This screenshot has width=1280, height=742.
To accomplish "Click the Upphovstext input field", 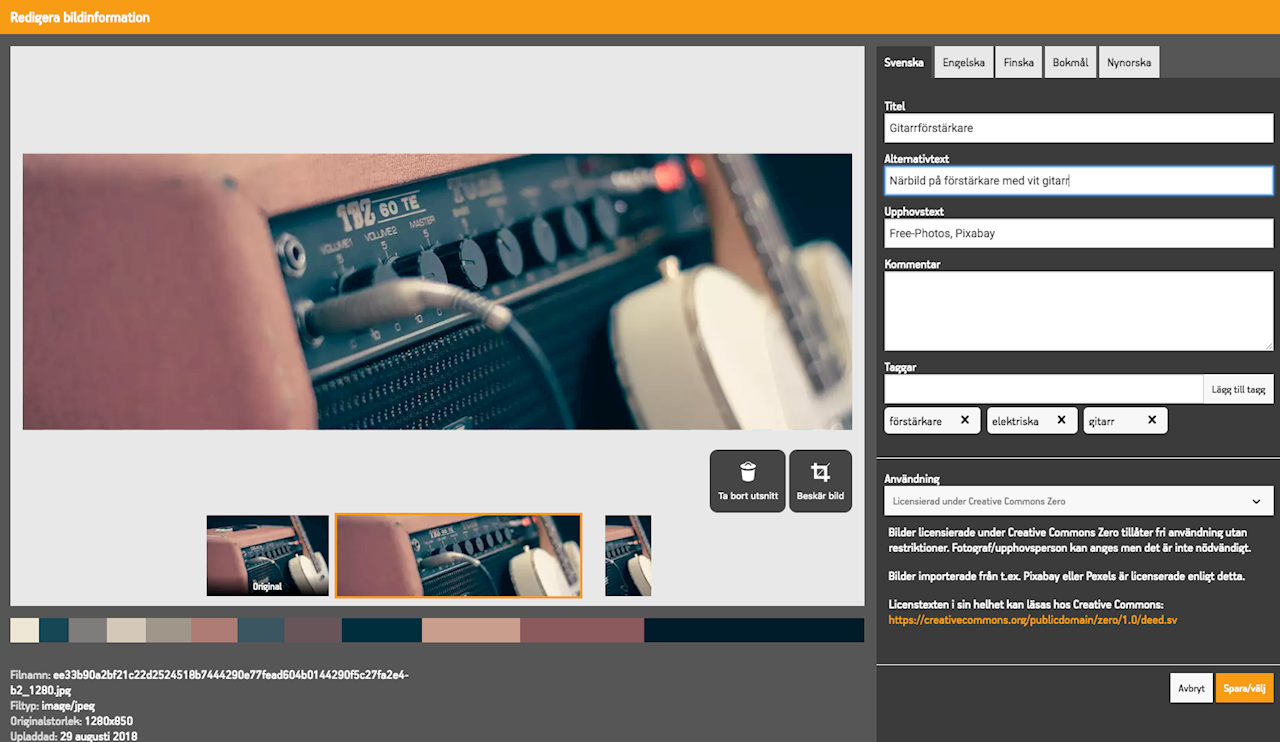I will pos(1078,233).
